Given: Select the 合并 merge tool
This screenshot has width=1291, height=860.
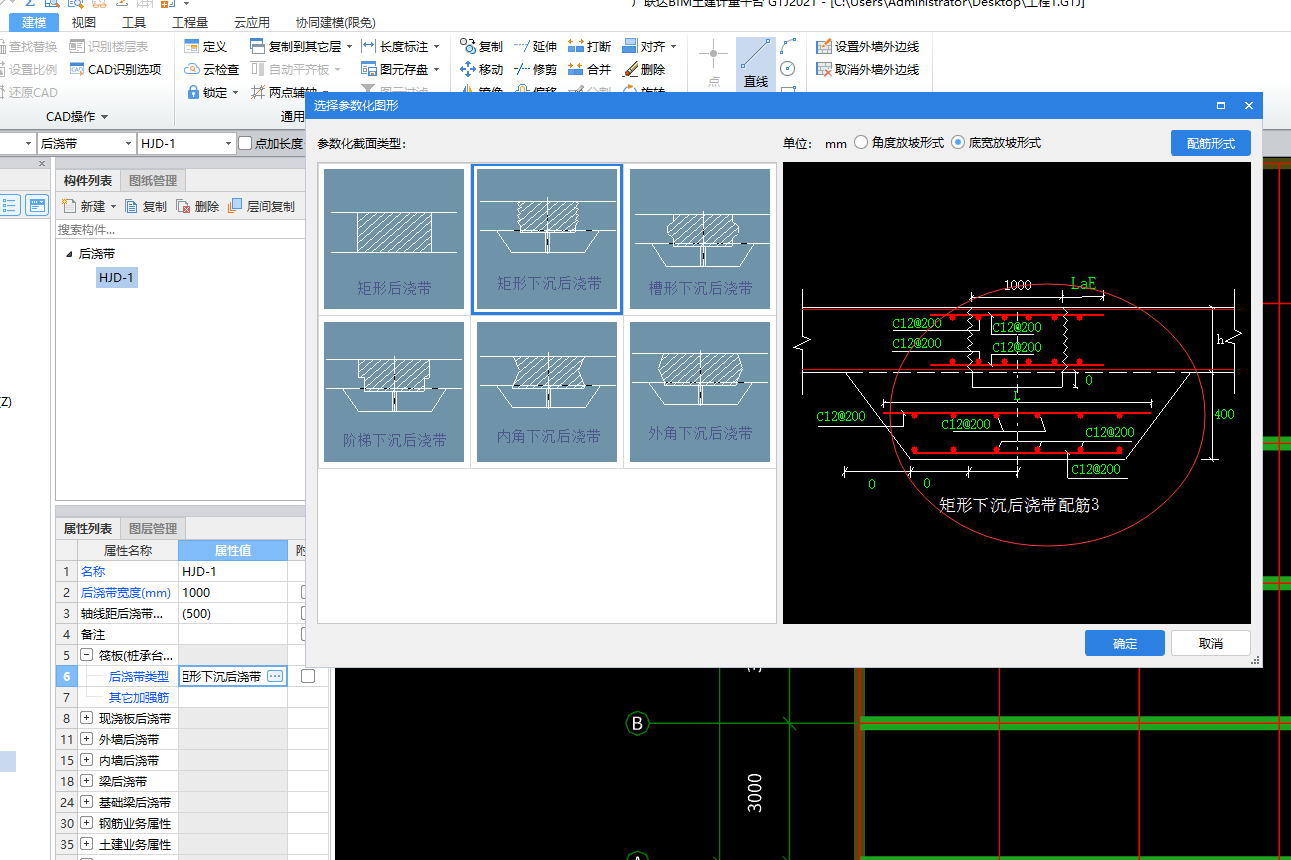Looking at the screenshot, I should [x=589, y=69].
